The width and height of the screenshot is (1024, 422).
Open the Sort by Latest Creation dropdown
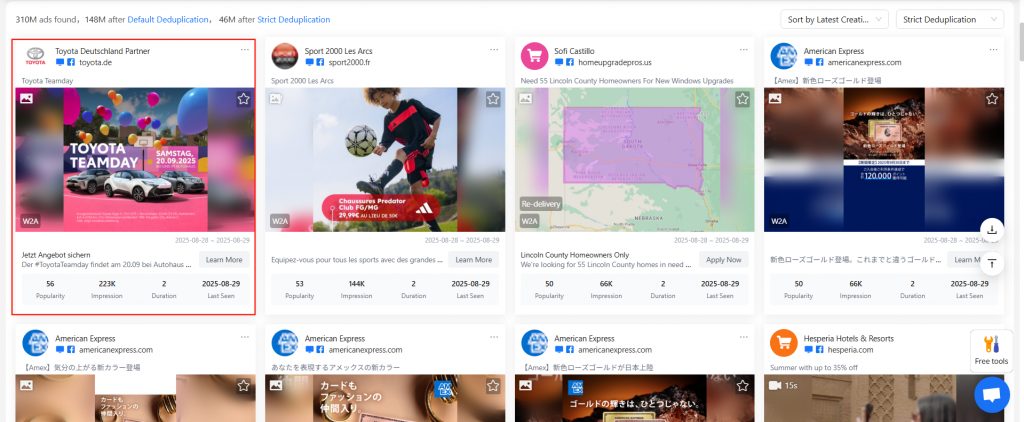pyautogui.click(x=834, y=19)
